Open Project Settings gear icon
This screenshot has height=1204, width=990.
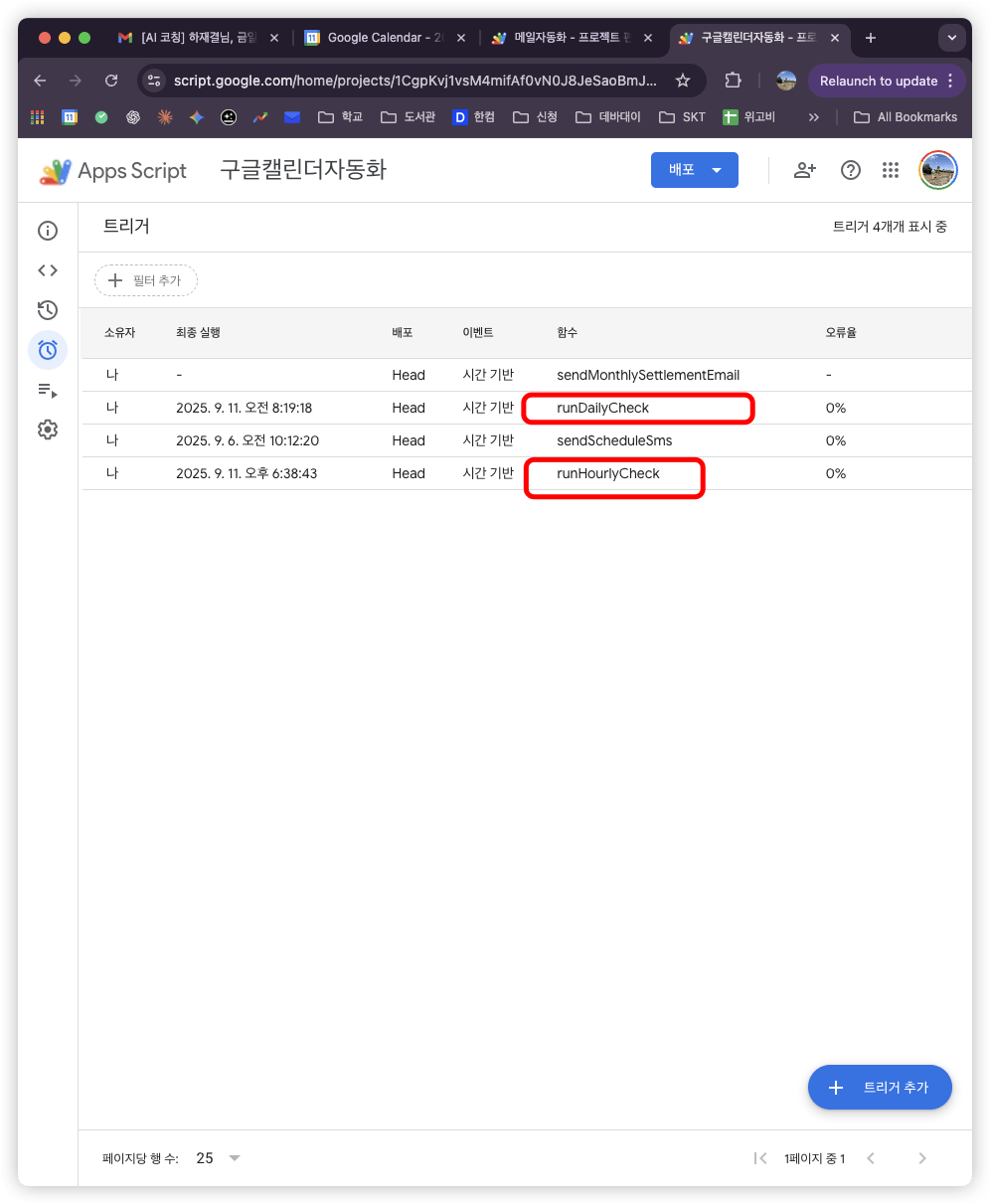(x=48, y=430)
